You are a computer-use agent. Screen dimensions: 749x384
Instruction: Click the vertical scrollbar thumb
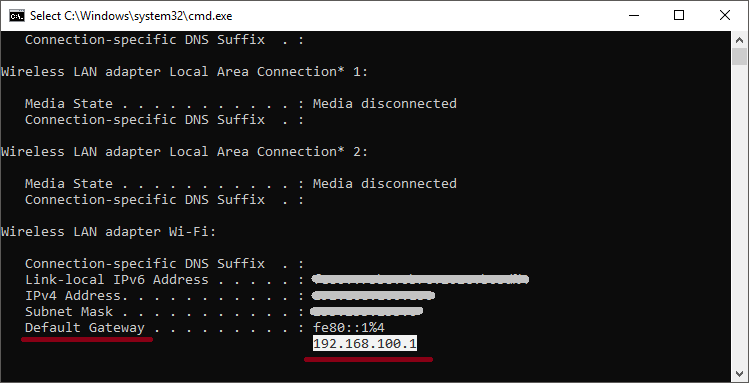739,56
